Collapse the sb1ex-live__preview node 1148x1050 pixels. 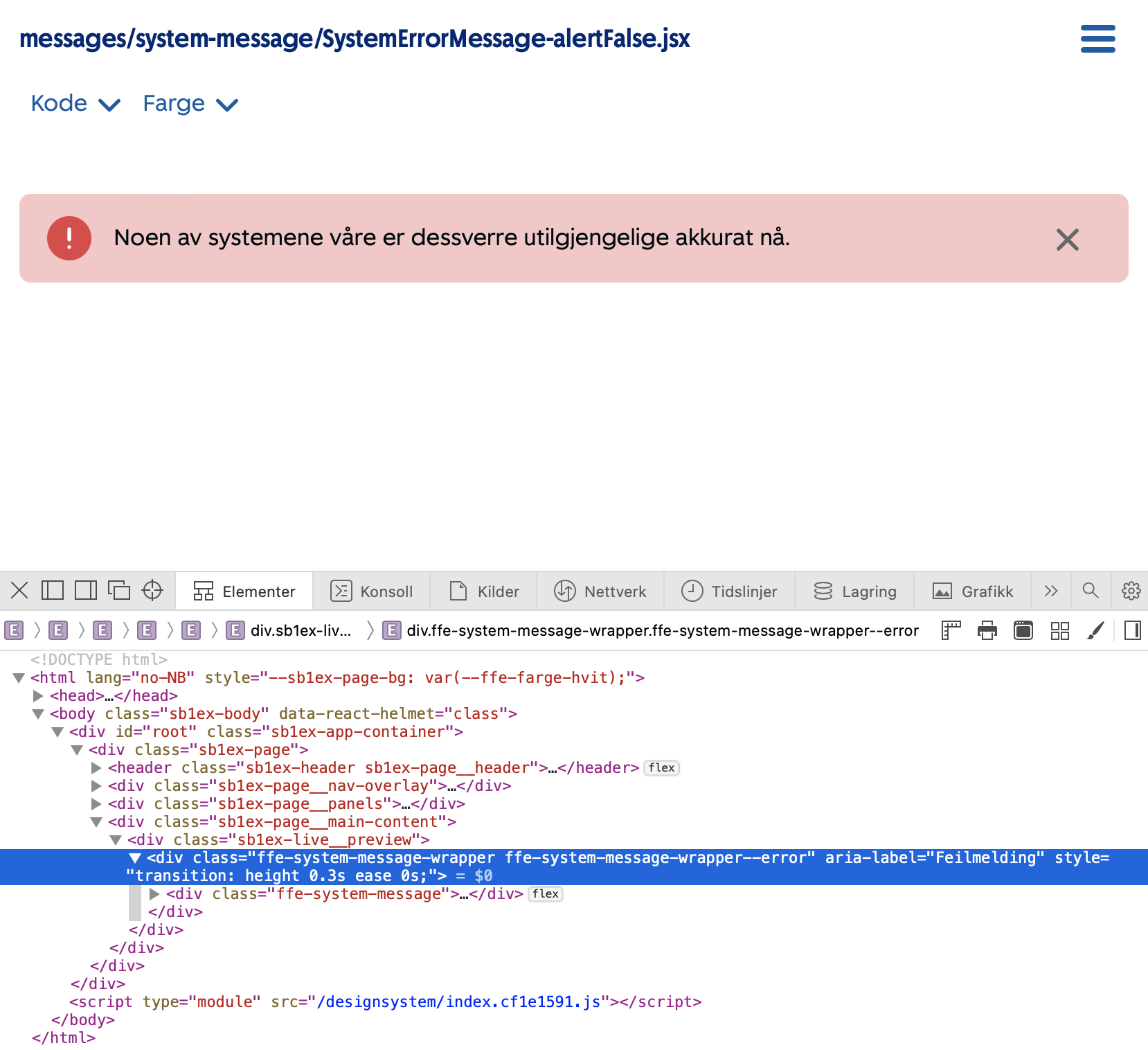[116, 839]
